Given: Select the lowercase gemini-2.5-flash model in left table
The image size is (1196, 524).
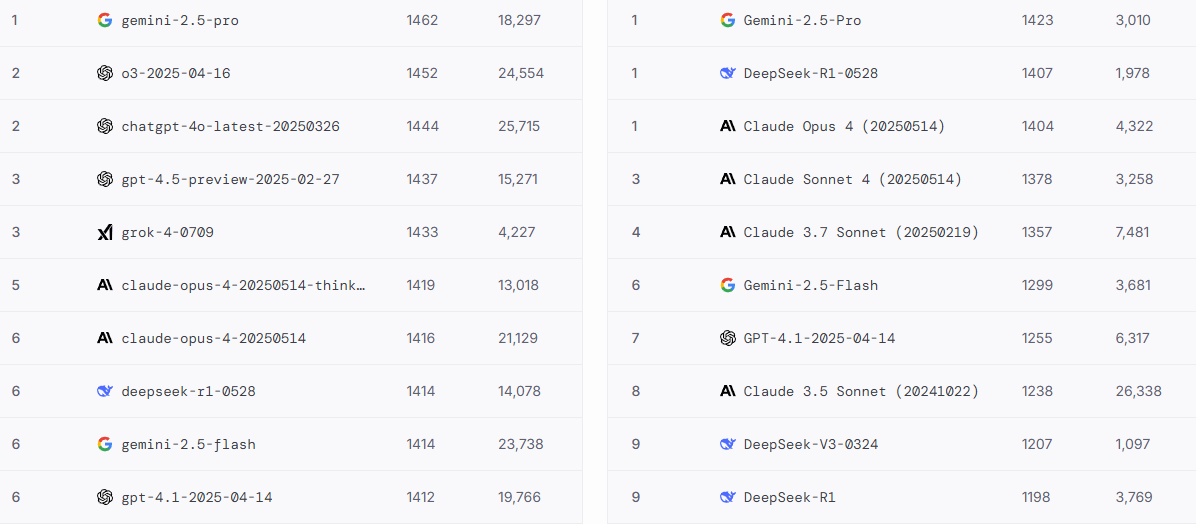Looking at the screenshot, I should 188,444.
